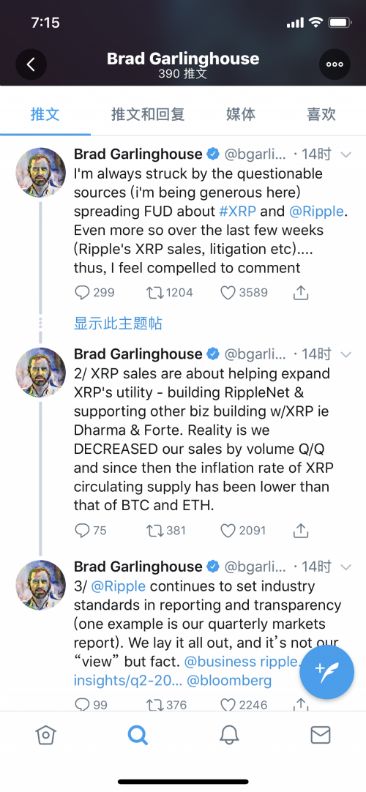Switch to 推文和回复 tab
Screen dimensions: 366x792
(x=148, y=114)
